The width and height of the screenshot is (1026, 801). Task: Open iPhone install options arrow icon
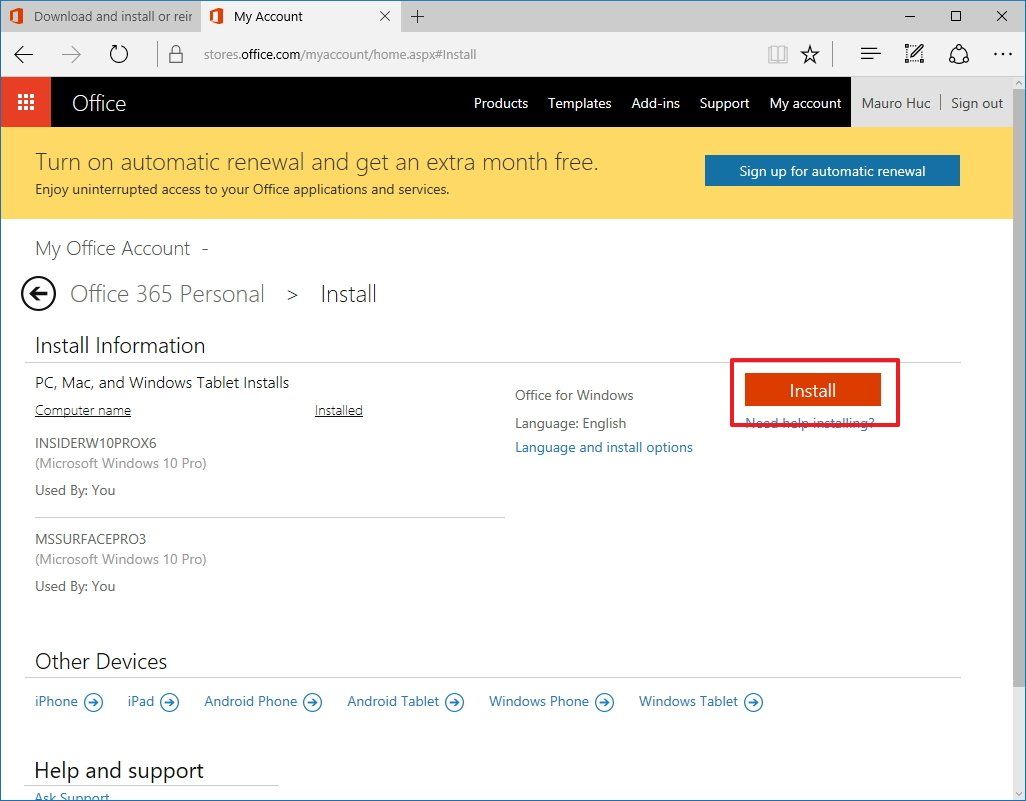point(96,702)
